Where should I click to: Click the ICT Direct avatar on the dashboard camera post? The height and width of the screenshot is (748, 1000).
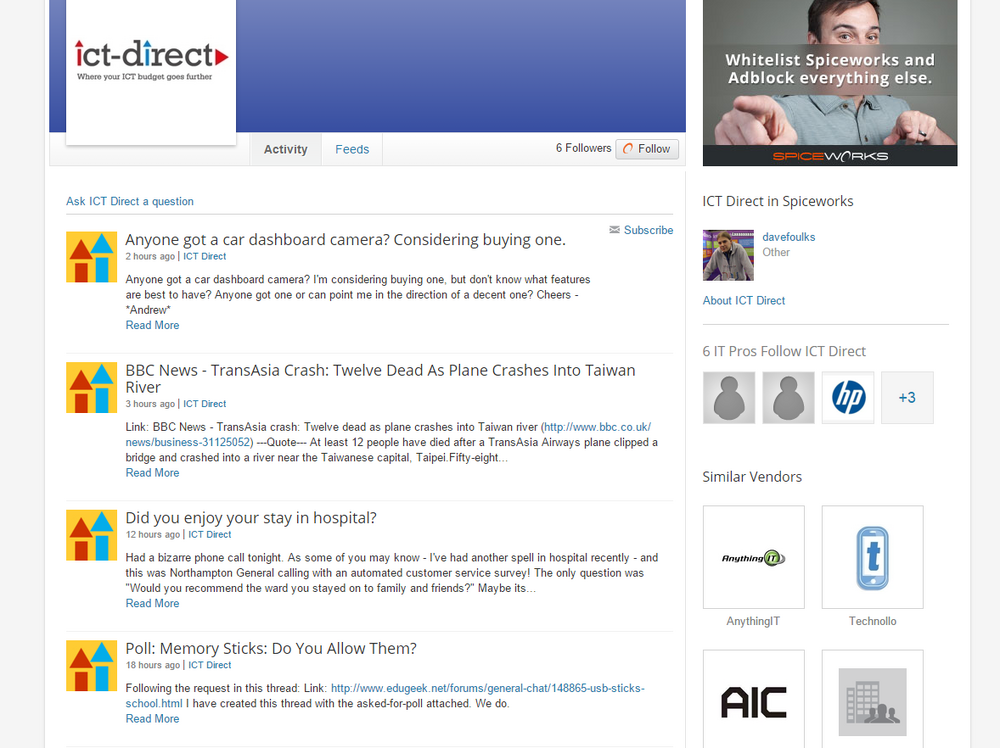(92, 257)
